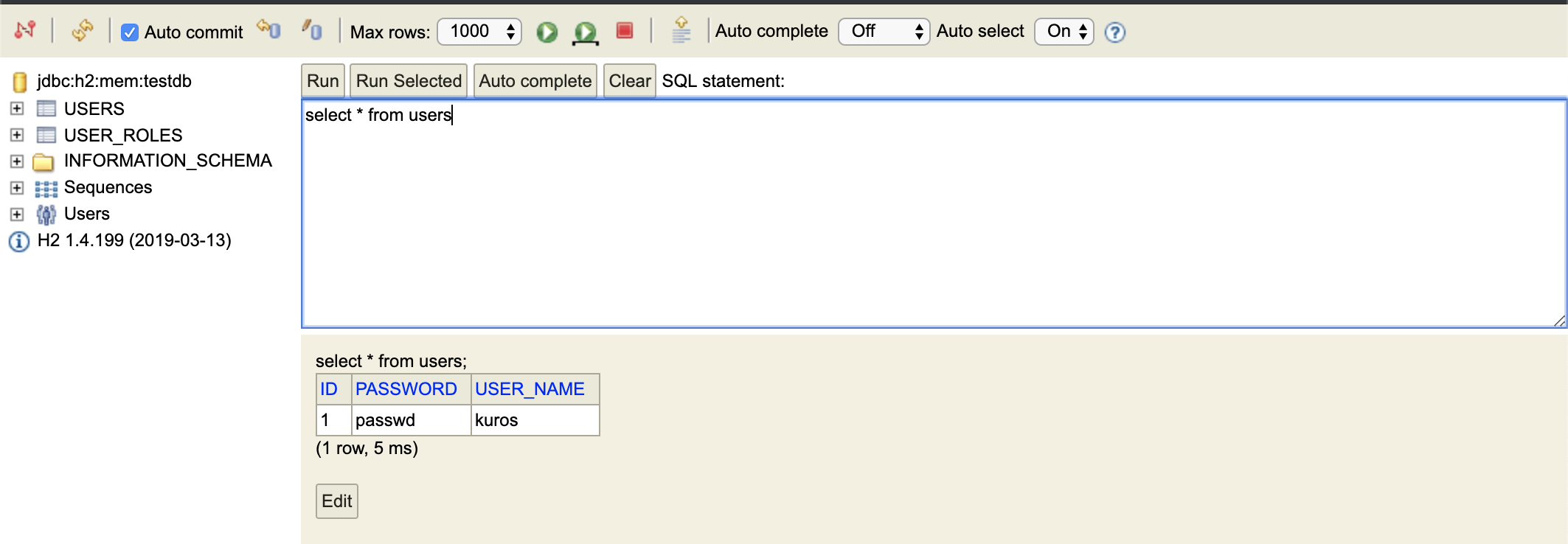1568x544 pixels.
Task: Select USER_ROLES table name in tree
Action: 123,136
